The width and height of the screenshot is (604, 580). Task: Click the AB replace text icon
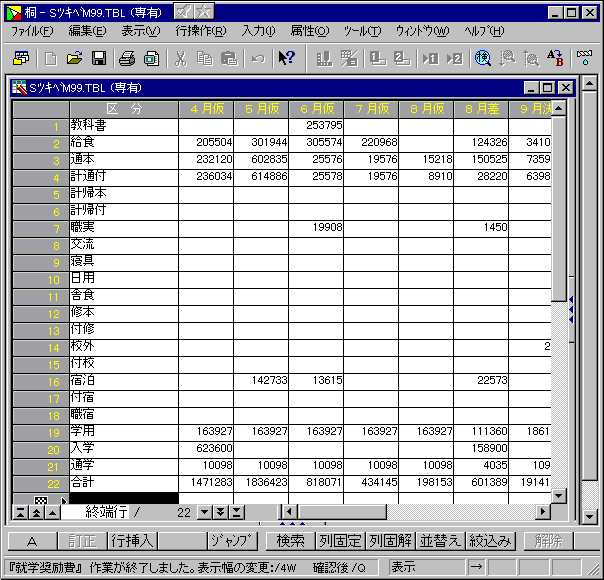pos(555,59)
